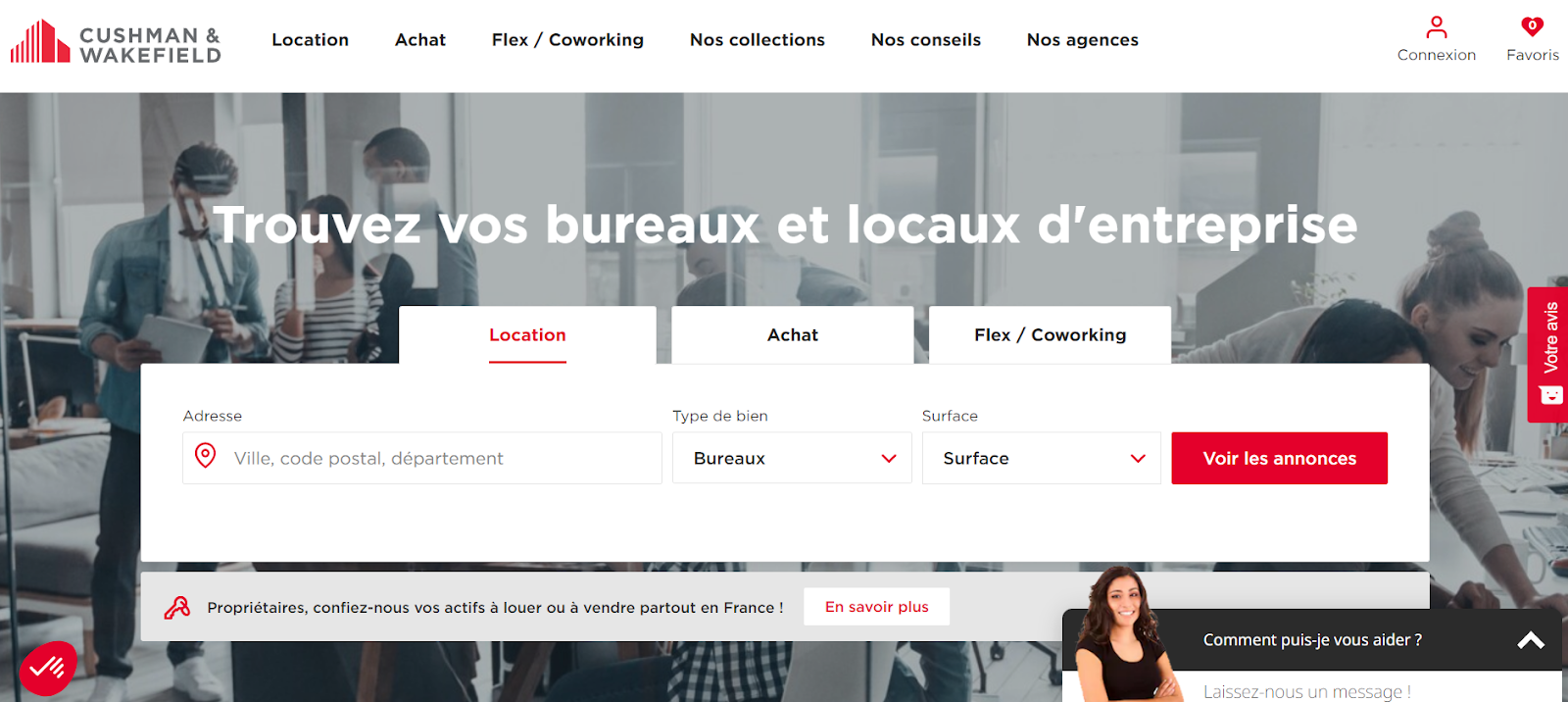Click the Cushman & Wakefield logo
The image size is (1568, 702).
[116, 42]
